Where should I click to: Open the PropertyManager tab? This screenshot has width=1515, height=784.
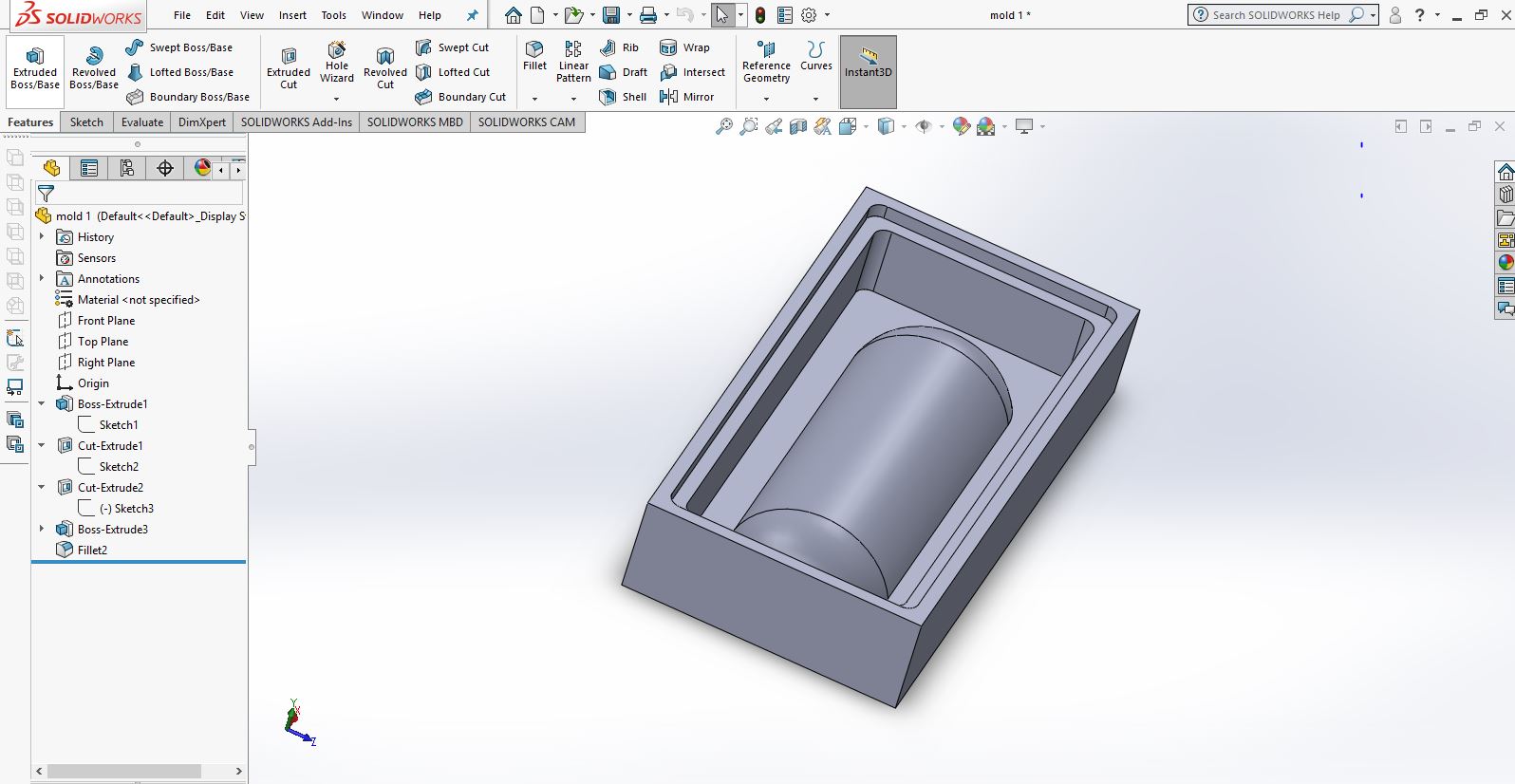88,168
